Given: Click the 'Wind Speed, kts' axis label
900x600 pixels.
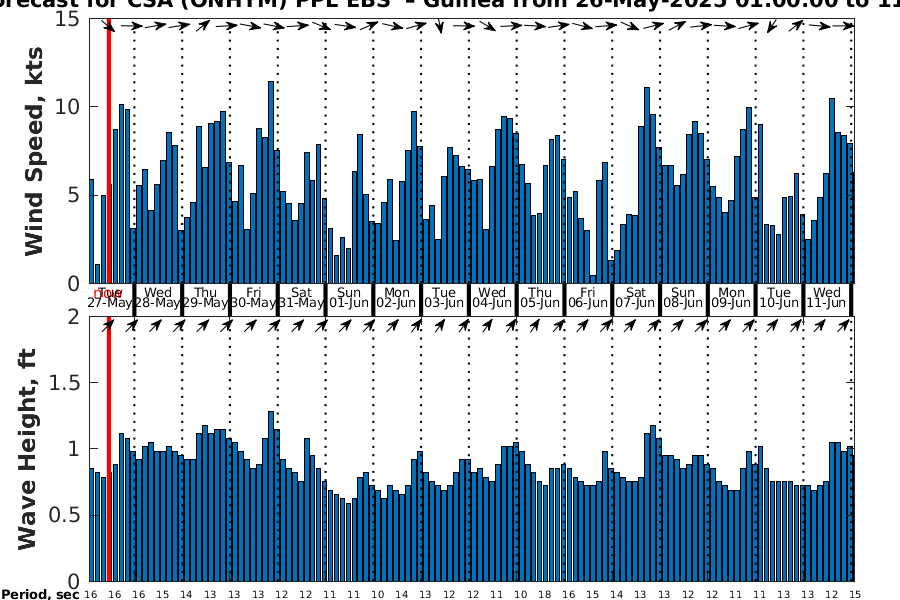Looking at the screenshot, I should 34,151.
